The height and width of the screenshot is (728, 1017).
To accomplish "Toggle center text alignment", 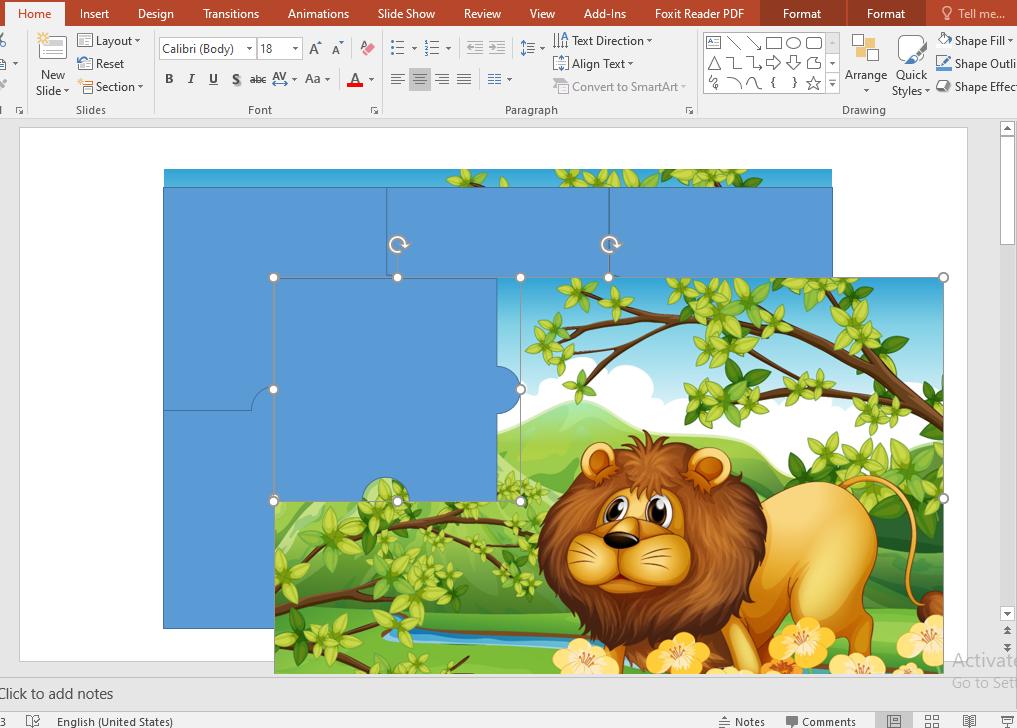I will 418,79.
